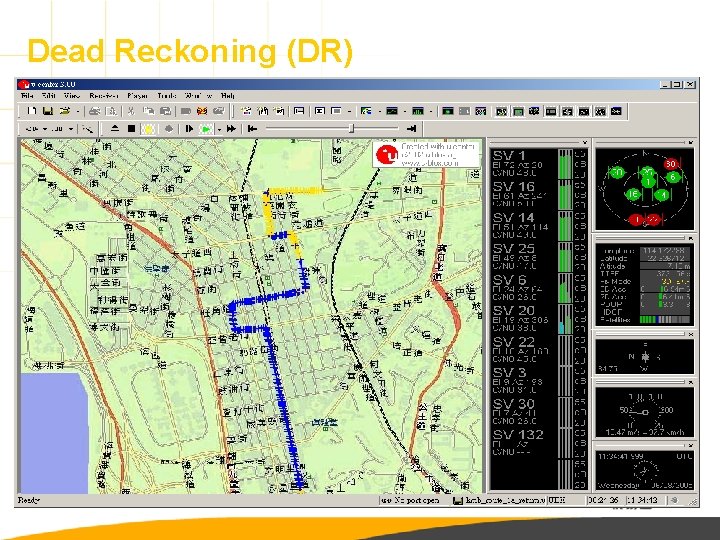720x540 pixels.
Task: Click the Fast Forward player button
Action: pyautogui.click(x=231, y=129)
